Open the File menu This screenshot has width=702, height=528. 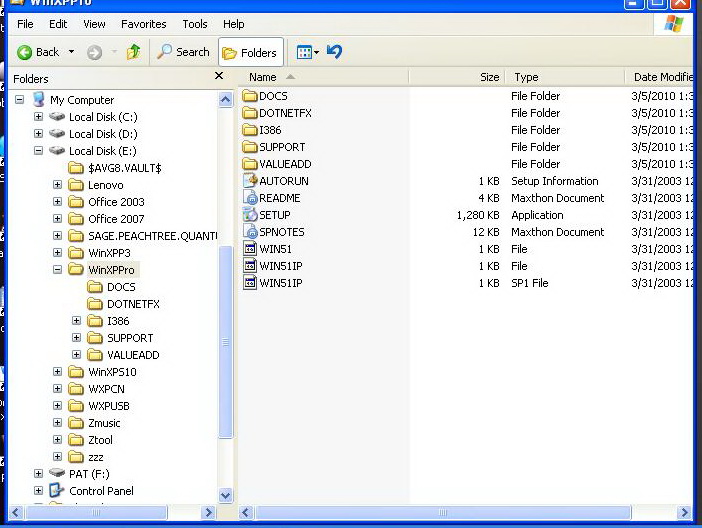coord(25,24)
